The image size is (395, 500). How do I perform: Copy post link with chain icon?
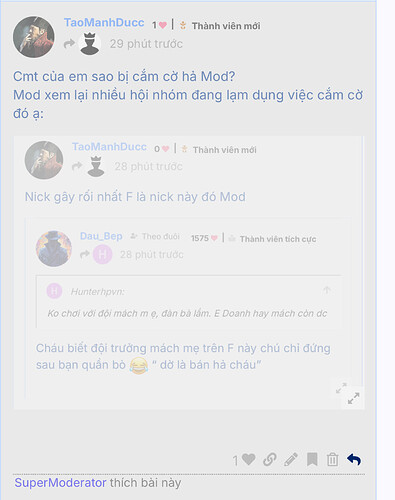(269, 459)
